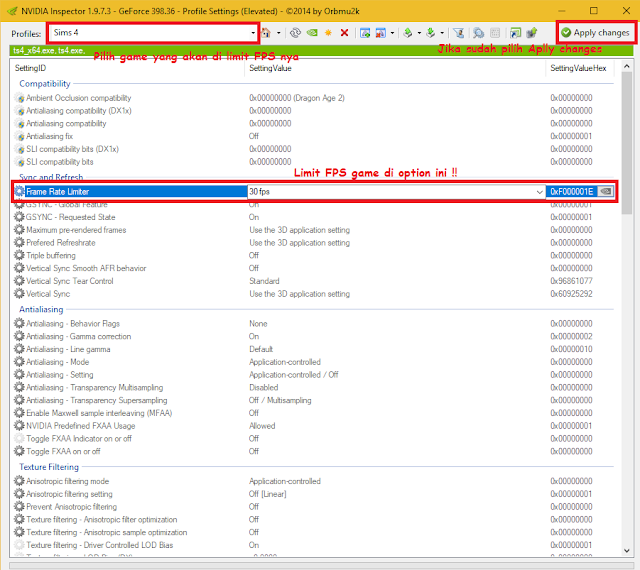The height and width of the screenshot is (570, 640).
Task: Click the green NVIDIA restore defaults icon
Action: click(x=312, y=33)
